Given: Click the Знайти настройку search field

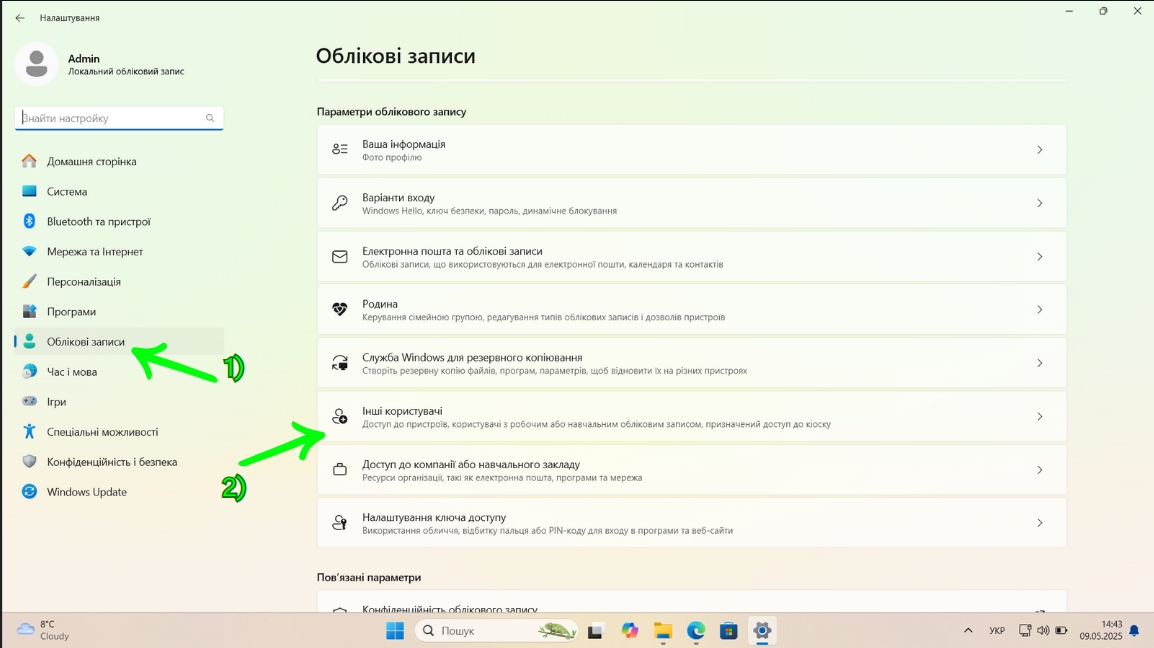Looking at the screenshot, I should pyautogui.click(x=110, y=118).
